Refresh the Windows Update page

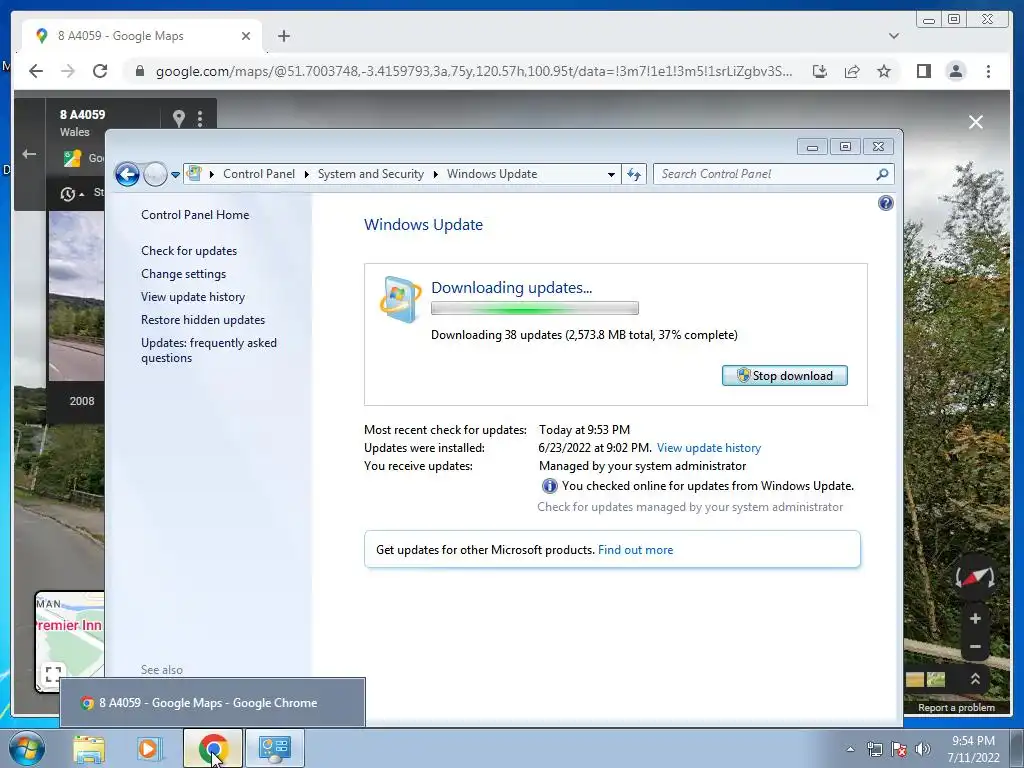point(634,174)
